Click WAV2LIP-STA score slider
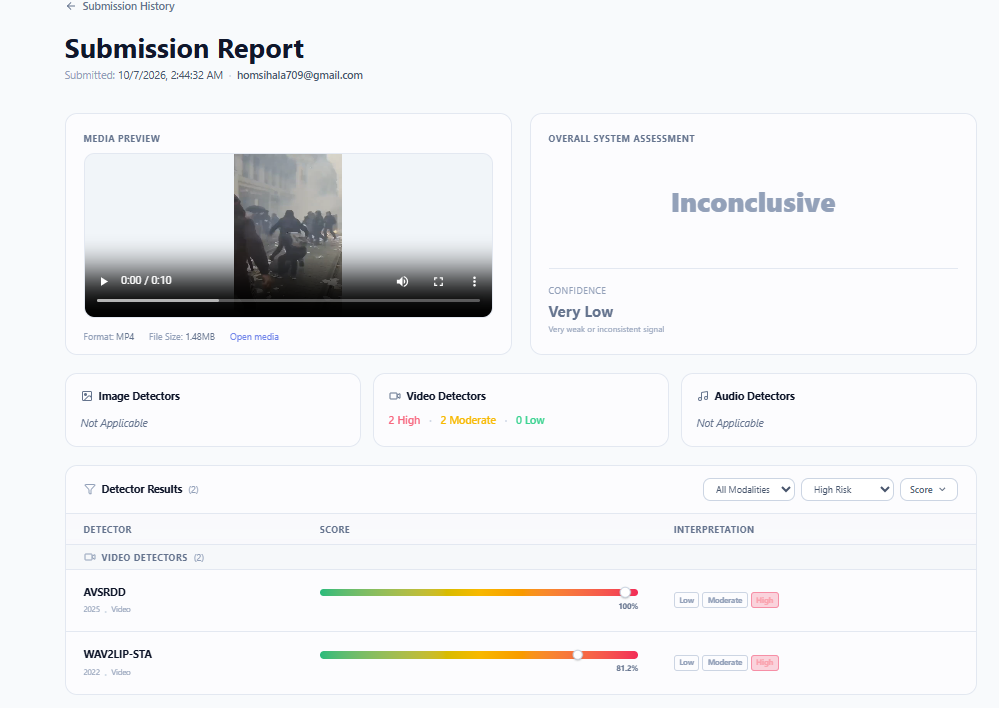 [478, 655]
